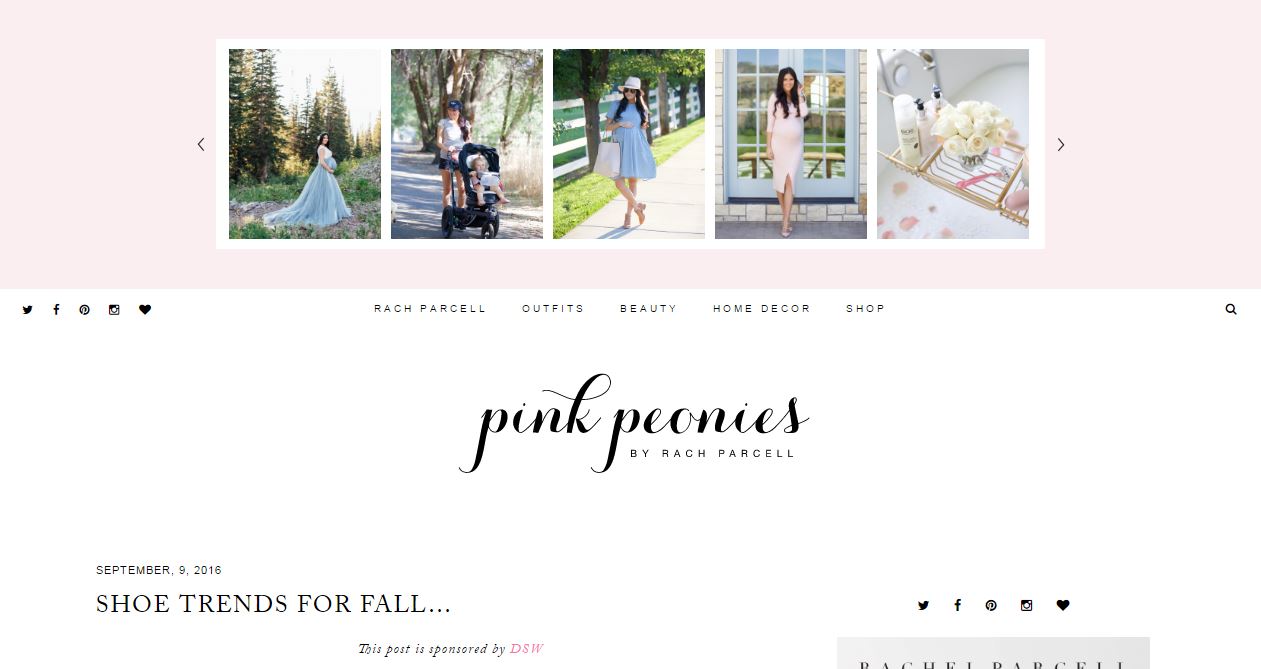The image size is (1261, 669).
Task: Click sidebar heart icon above Rachel Parcell image
Action: tap(1063, 605)
